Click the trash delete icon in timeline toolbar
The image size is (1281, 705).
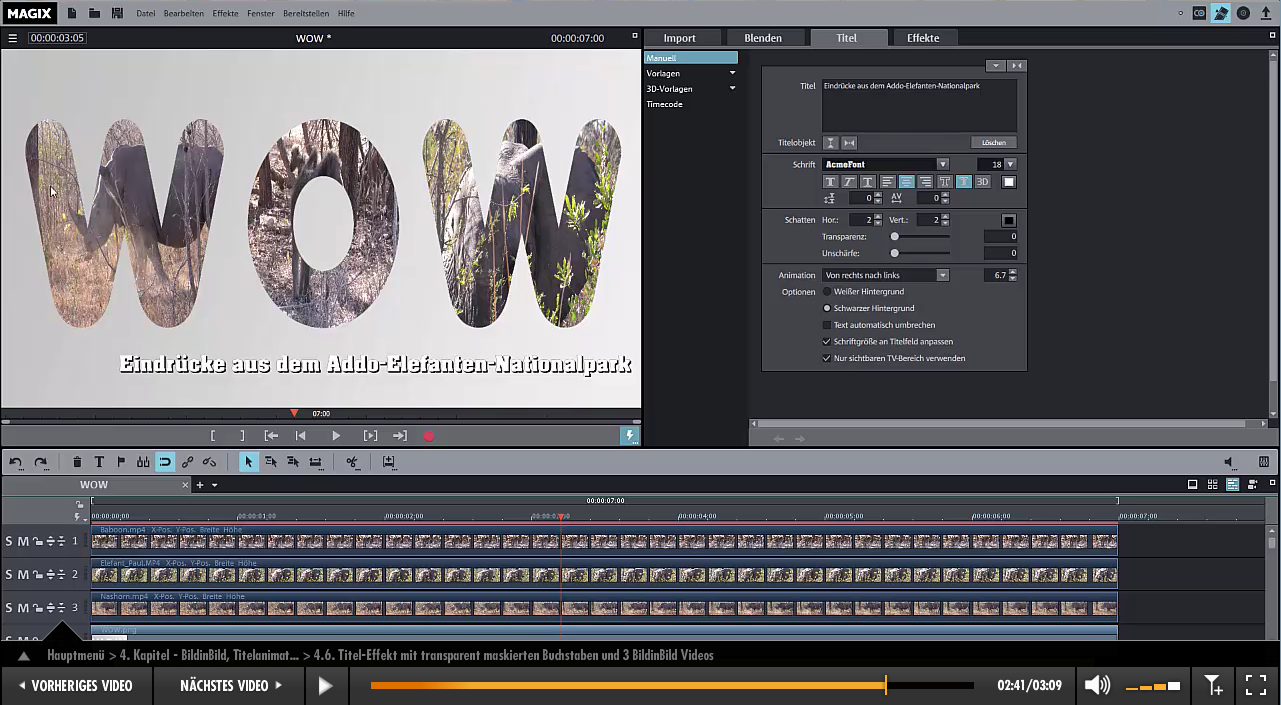tap(77, 462)
